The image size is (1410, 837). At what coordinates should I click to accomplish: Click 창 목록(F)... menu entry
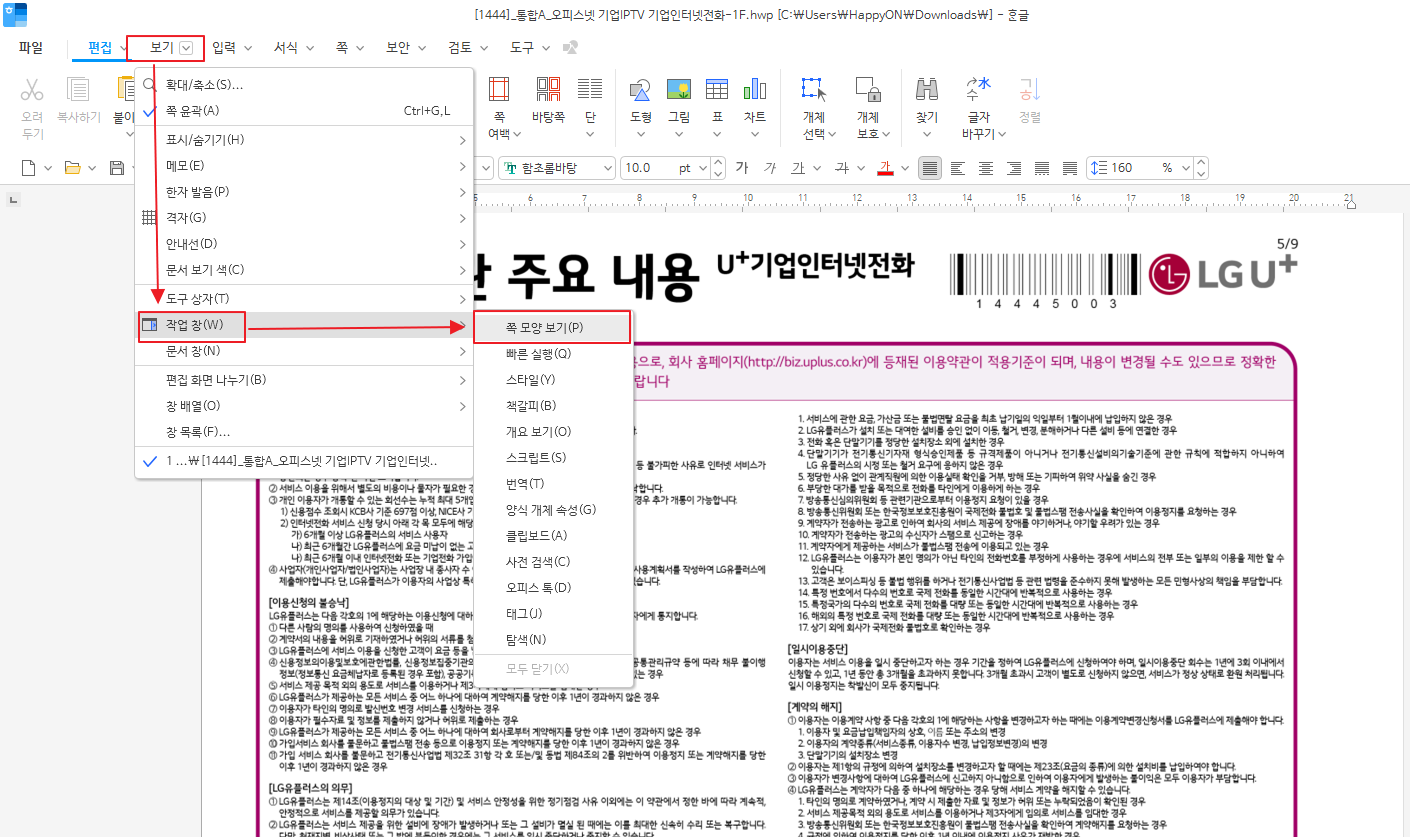305,432
